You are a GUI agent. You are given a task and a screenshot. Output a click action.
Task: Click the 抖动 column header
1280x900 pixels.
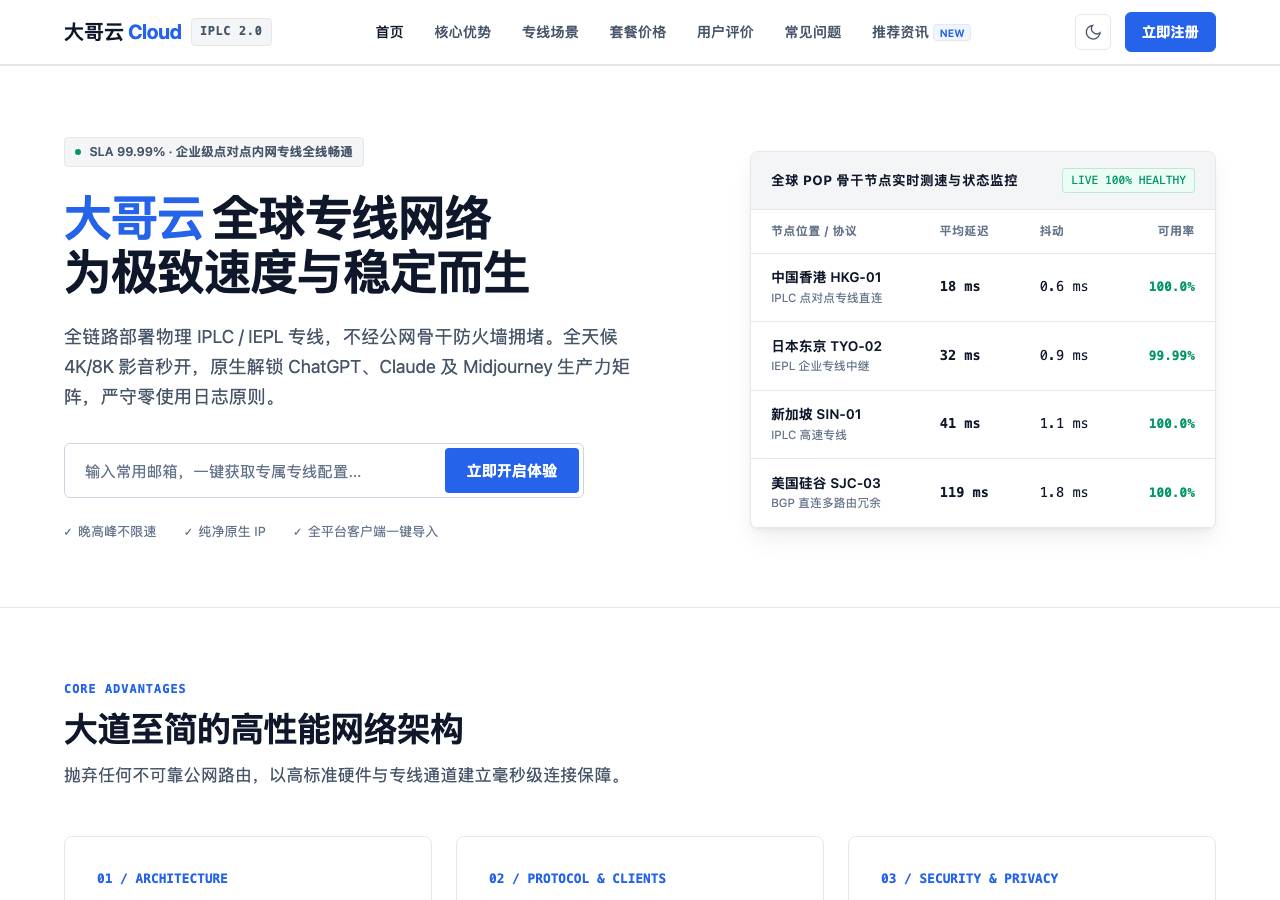[x=1051, y=231]
